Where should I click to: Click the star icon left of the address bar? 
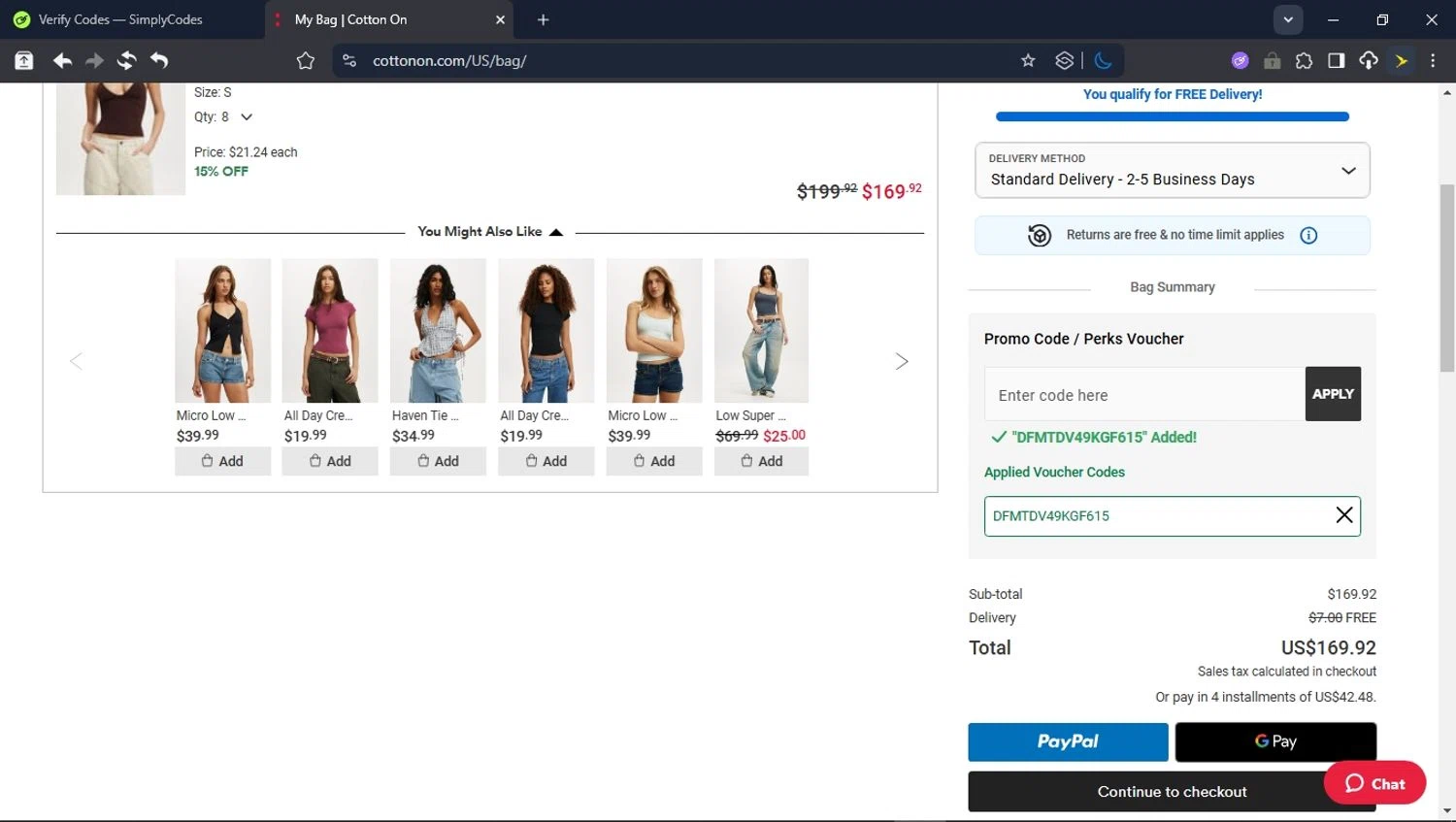306,61
